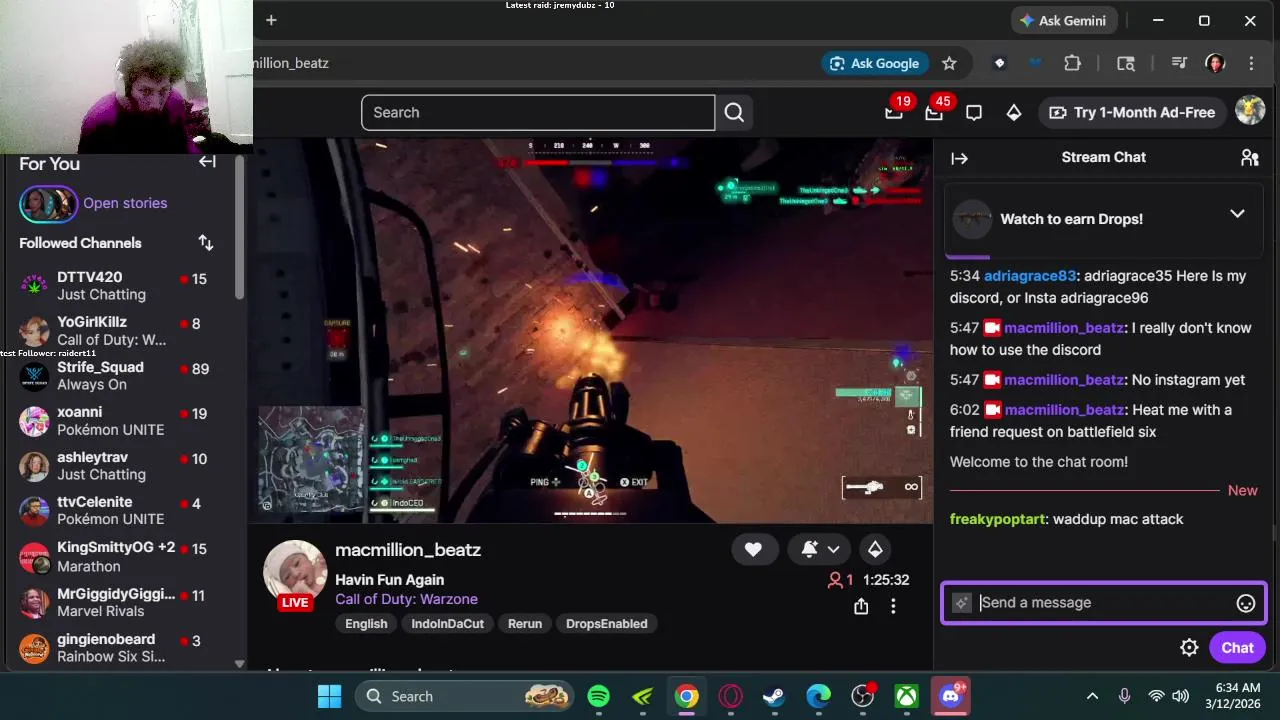Share the macmillion_beatz stream
Viewport: 1280px width, 720px height.
click(861, 606)
